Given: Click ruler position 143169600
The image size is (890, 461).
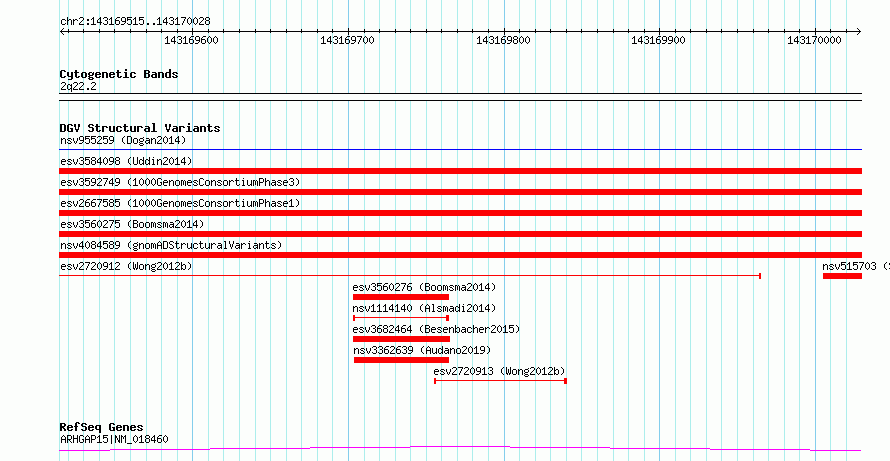Looking at the screenshot, I should click(191, 40).
